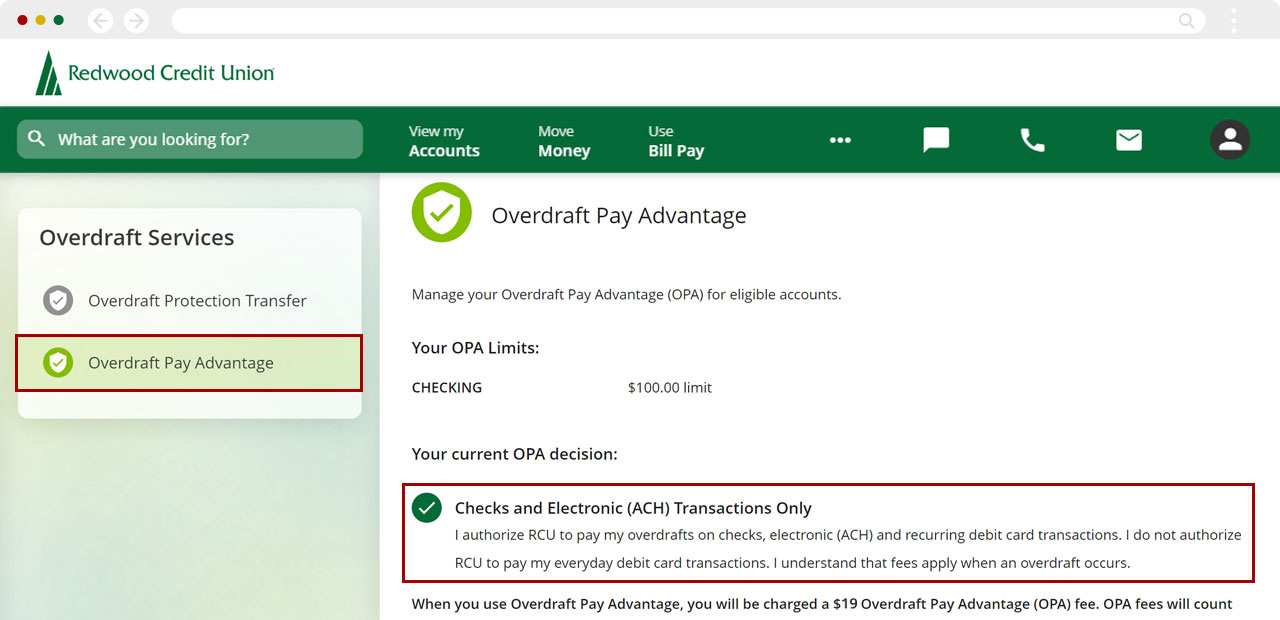Click the $19 OPA fee notice text
This screenshot has height=620, width=1280.
point(822,604)
